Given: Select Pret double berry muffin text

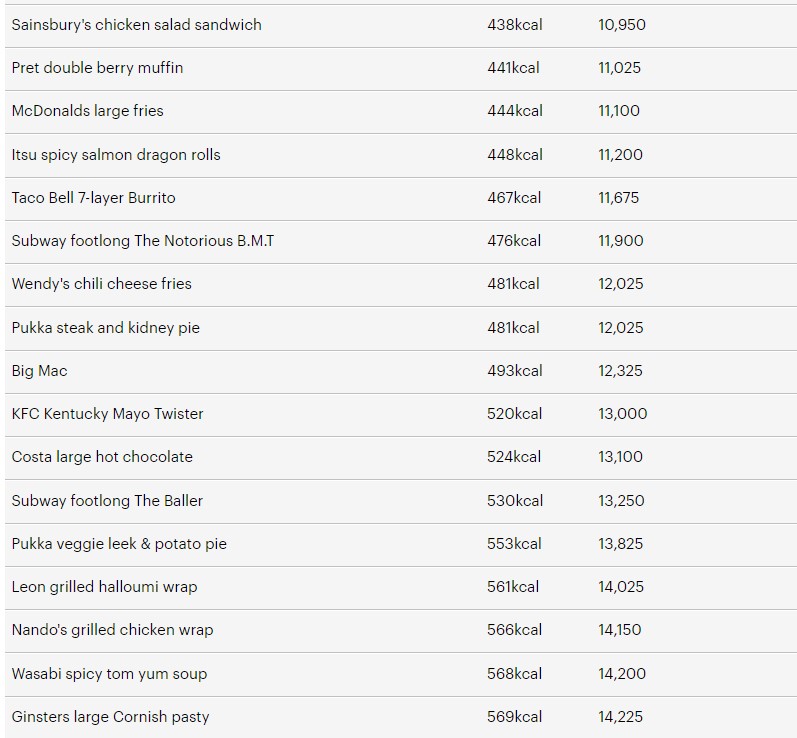Looking at the screenshot, I should coord(97,68).
